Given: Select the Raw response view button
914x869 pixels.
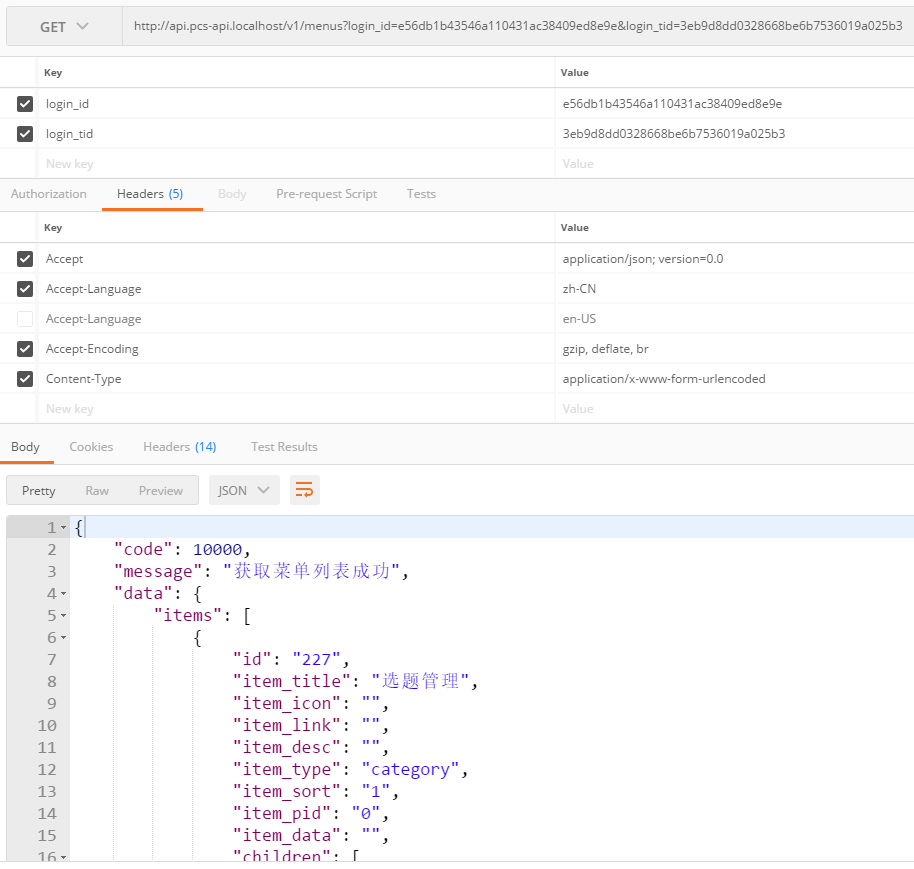Looking at the screenshot, I should [x=97, y=490].
